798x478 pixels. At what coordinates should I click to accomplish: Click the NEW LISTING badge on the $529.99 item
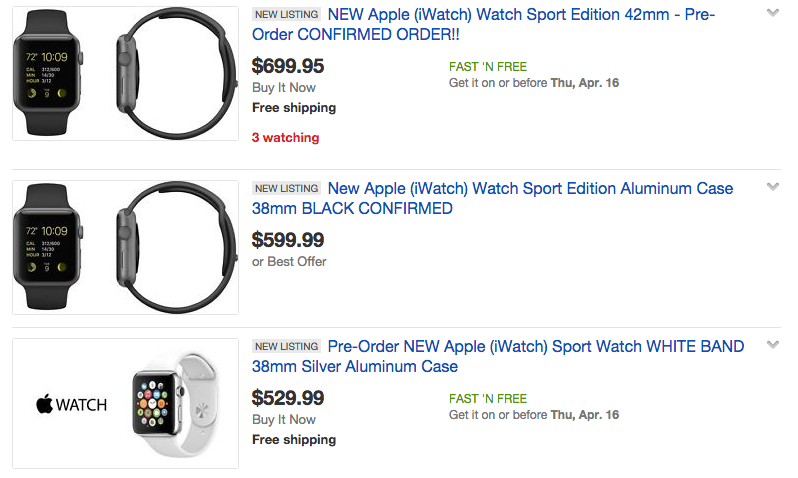pyautogui.click(x=287, y=347)
